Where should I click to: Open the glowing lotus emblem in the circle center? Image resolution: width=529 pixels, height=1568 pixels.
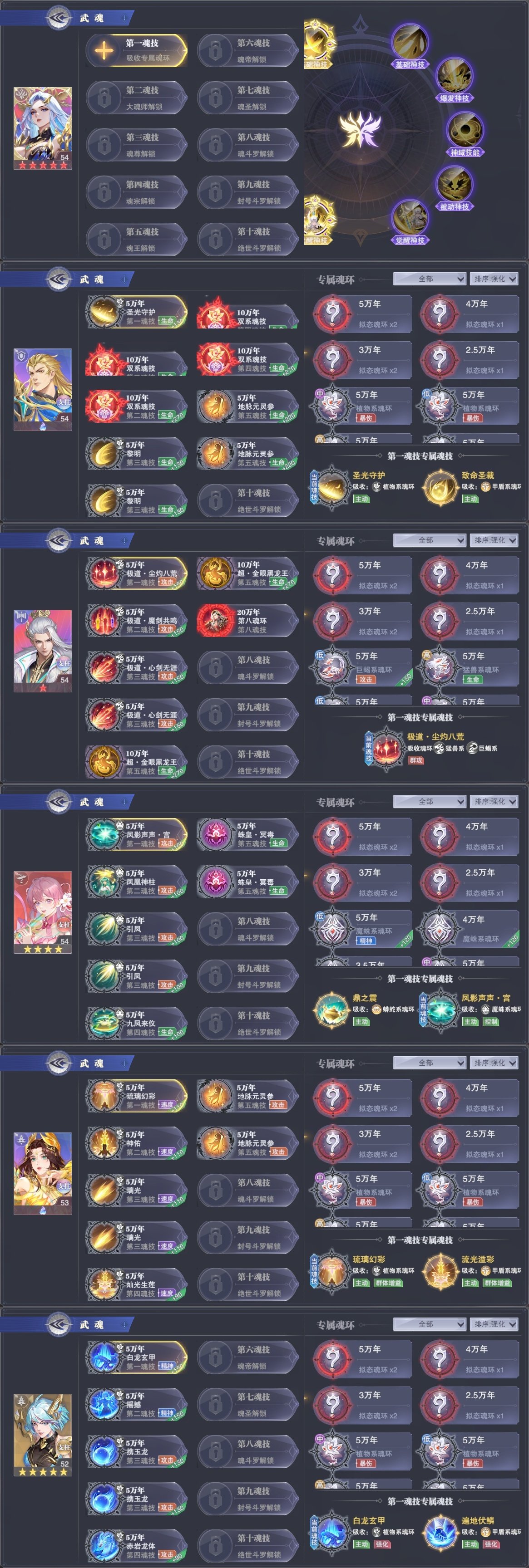pyautogui.click(x=361, y=130)
